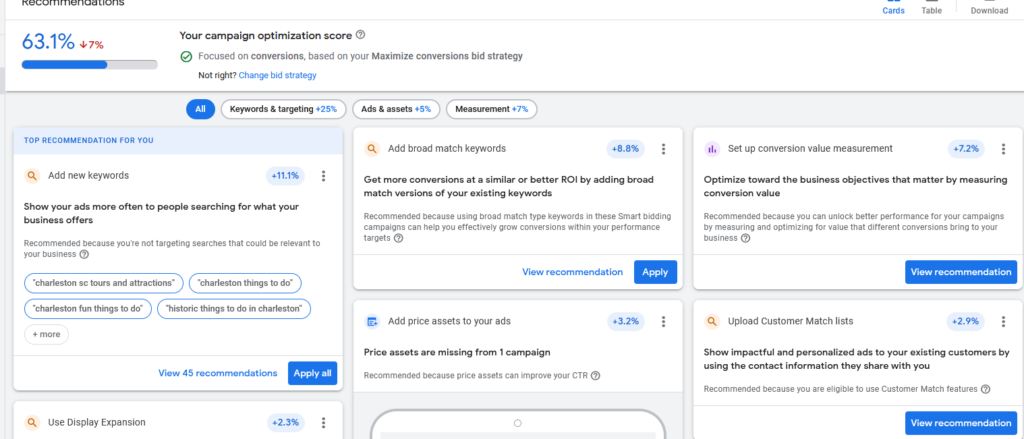Click optimization score progress bar
This screenshot has width=1024, height=439.
click(x=89, y=65)
